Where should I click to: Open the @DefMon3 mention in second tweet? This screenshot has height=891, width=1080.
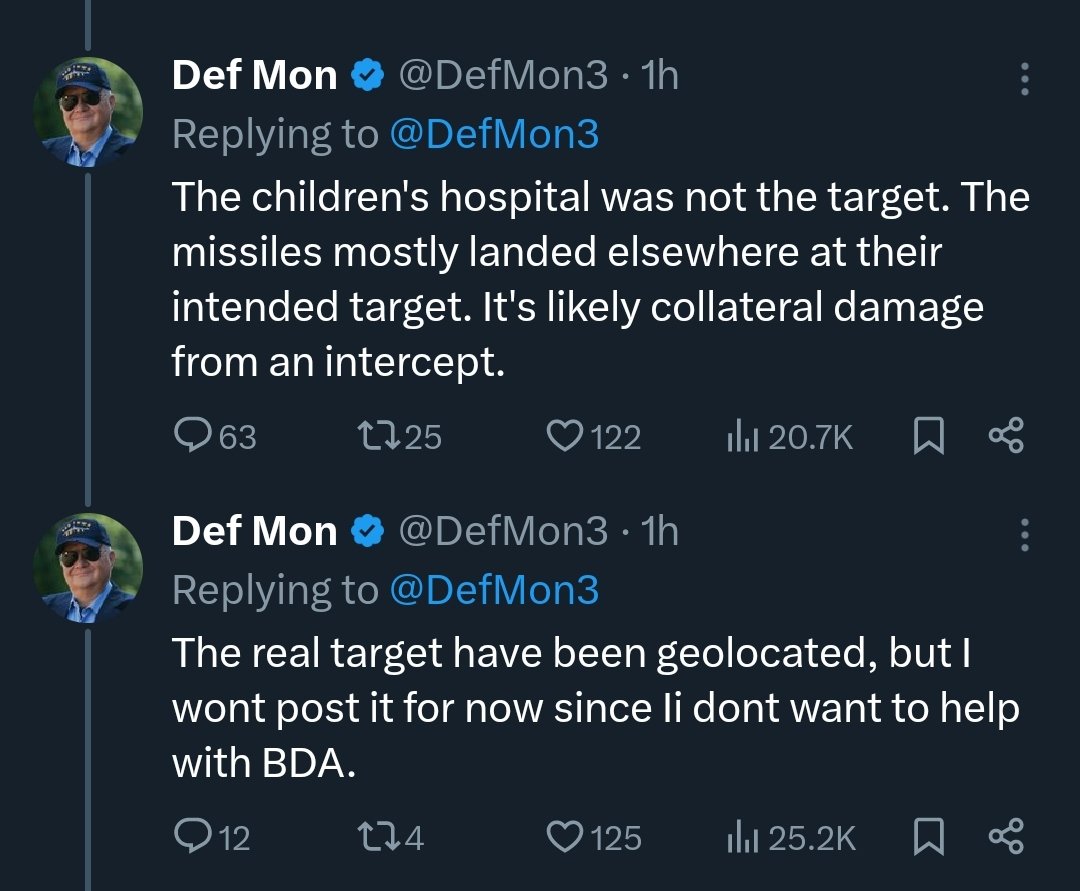point(493,590)
